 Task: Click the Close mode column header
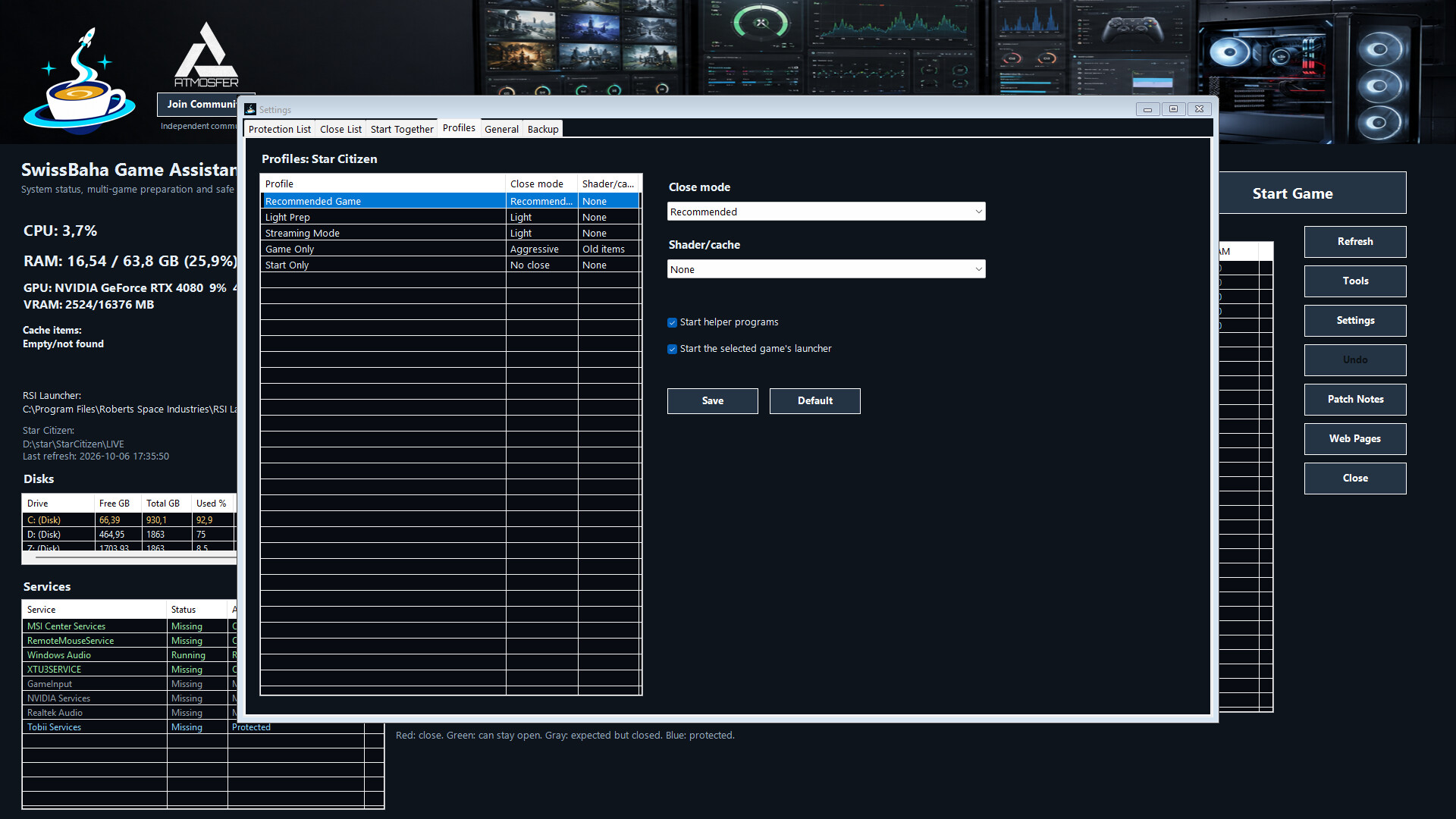pyautogui.click(x=541, y=184)
